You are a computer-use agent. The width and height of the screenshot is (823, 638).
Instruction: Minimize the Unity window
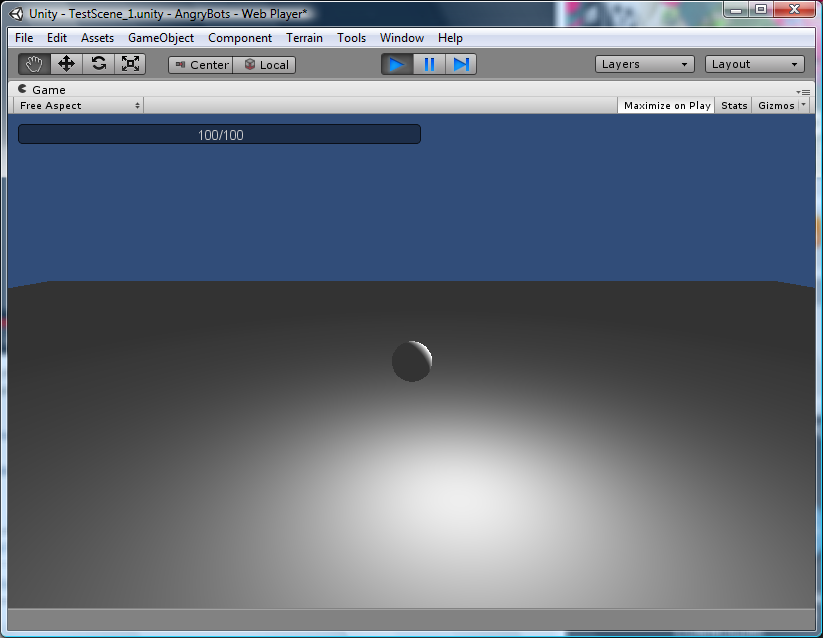click(736, 9)
